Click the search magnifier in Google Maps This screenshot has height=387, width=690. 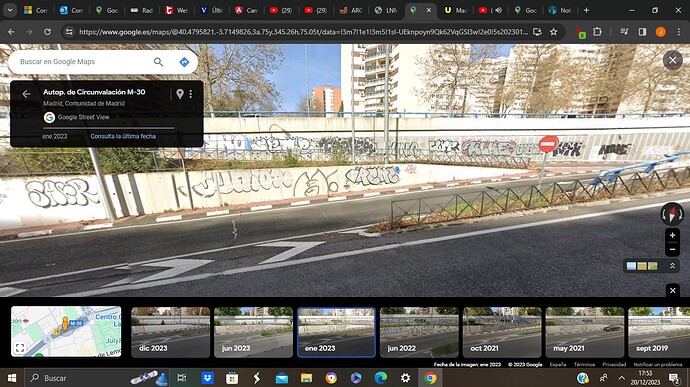158,62
